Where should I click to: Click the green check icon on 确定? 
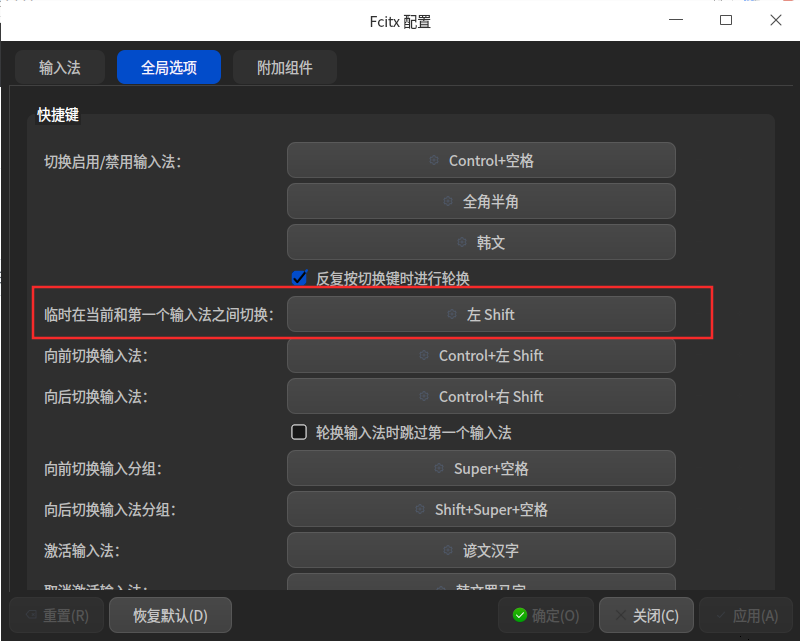(520, 615)
